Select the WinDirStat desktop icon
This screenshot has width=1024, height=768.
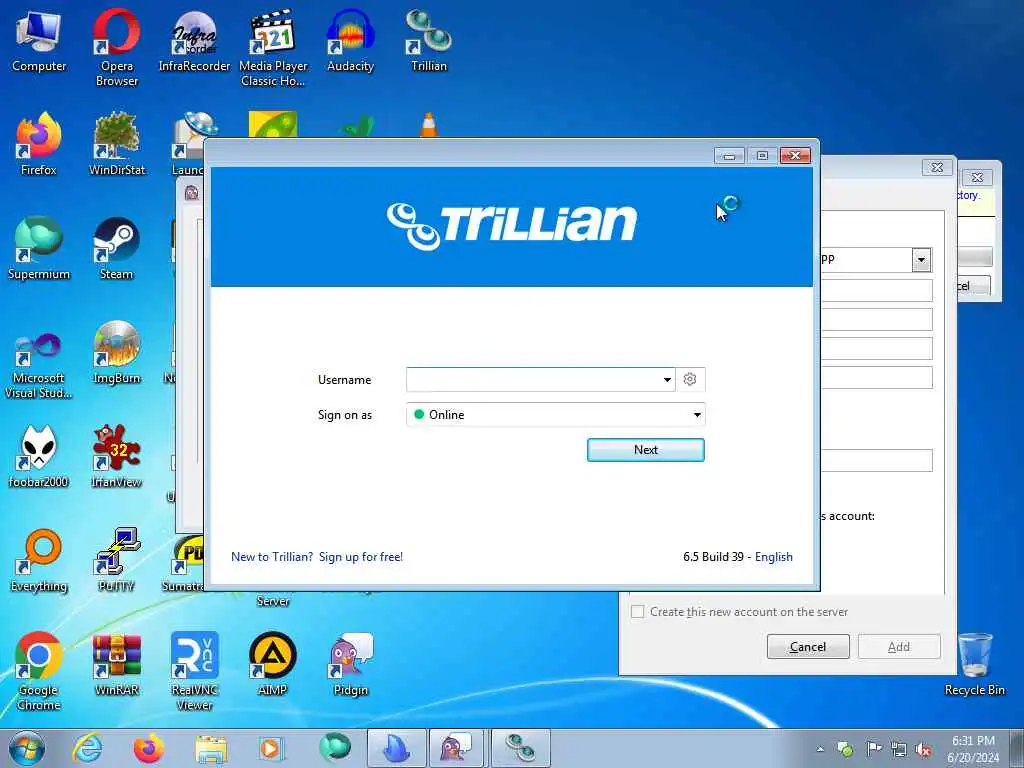pos(117,144)
